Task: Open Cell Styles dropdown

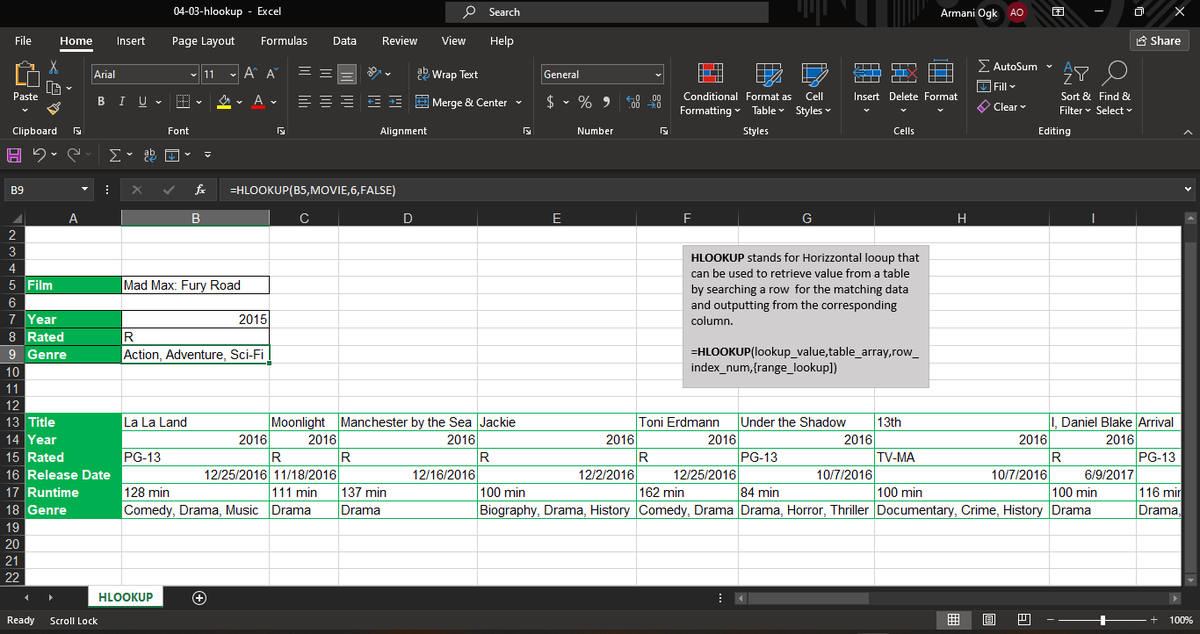Action: (x=814, y=88)
